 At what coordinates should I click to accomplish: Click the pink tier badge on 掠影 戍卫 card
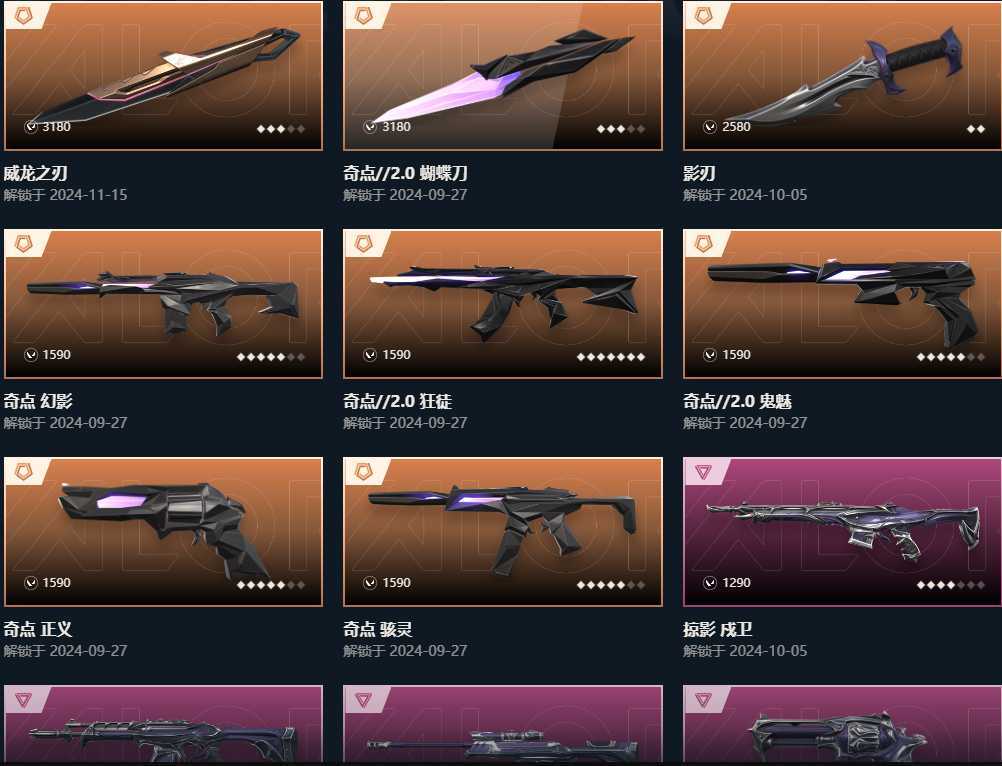coord(704,471)
